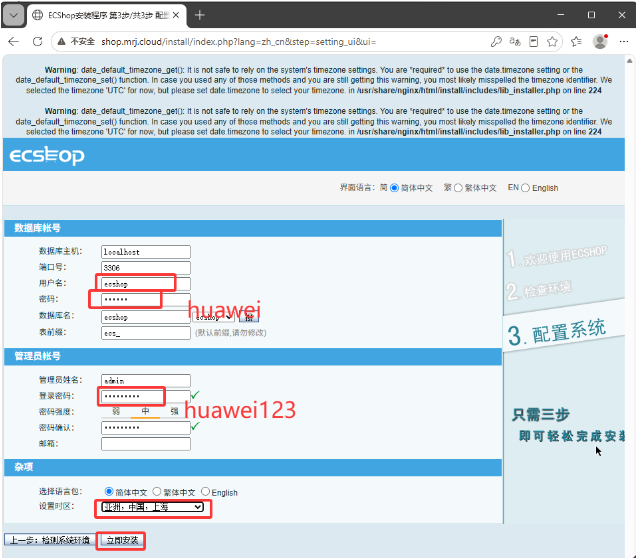This screenshot has height=560, width=640.
Task: Minimize the browser window
Action: 561,15
